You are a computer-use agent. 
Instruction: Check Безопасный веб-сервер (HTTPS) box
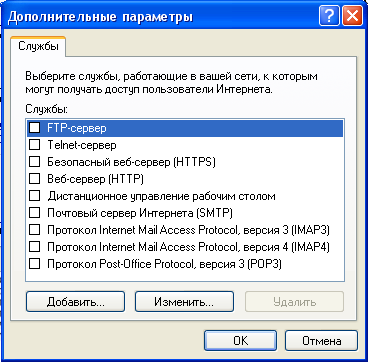pyautogui.click(x=34, y=162)
